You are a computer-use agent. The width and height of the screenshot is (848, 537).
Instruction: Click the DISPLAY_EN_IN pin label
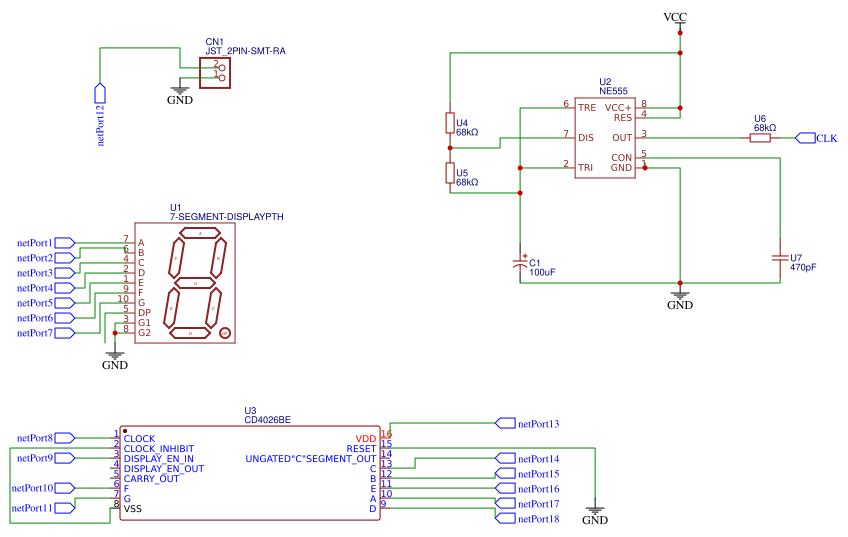pyautogui.click(x=158, y=459)
